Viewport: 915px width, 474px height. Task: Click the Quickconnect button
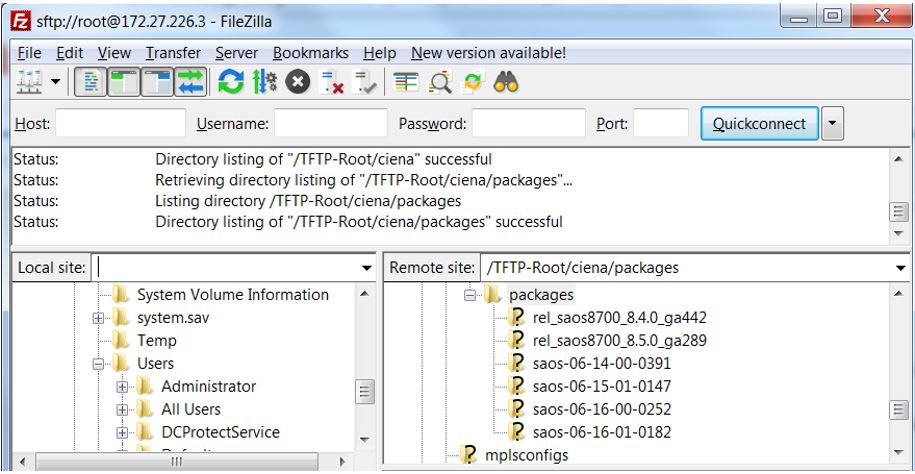[759, 124]
